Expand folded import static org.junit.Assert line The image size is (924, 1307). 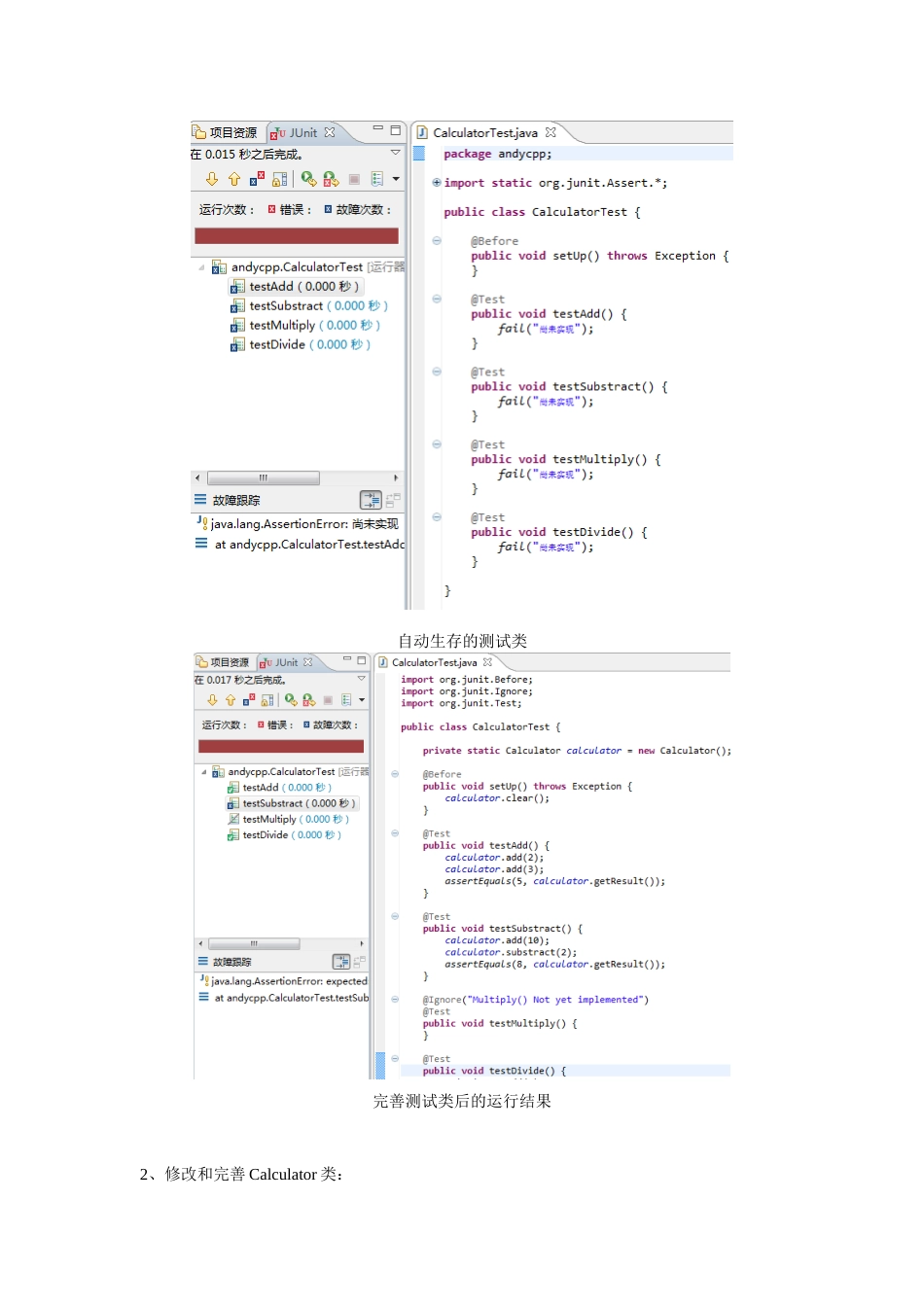pos(437,183)
